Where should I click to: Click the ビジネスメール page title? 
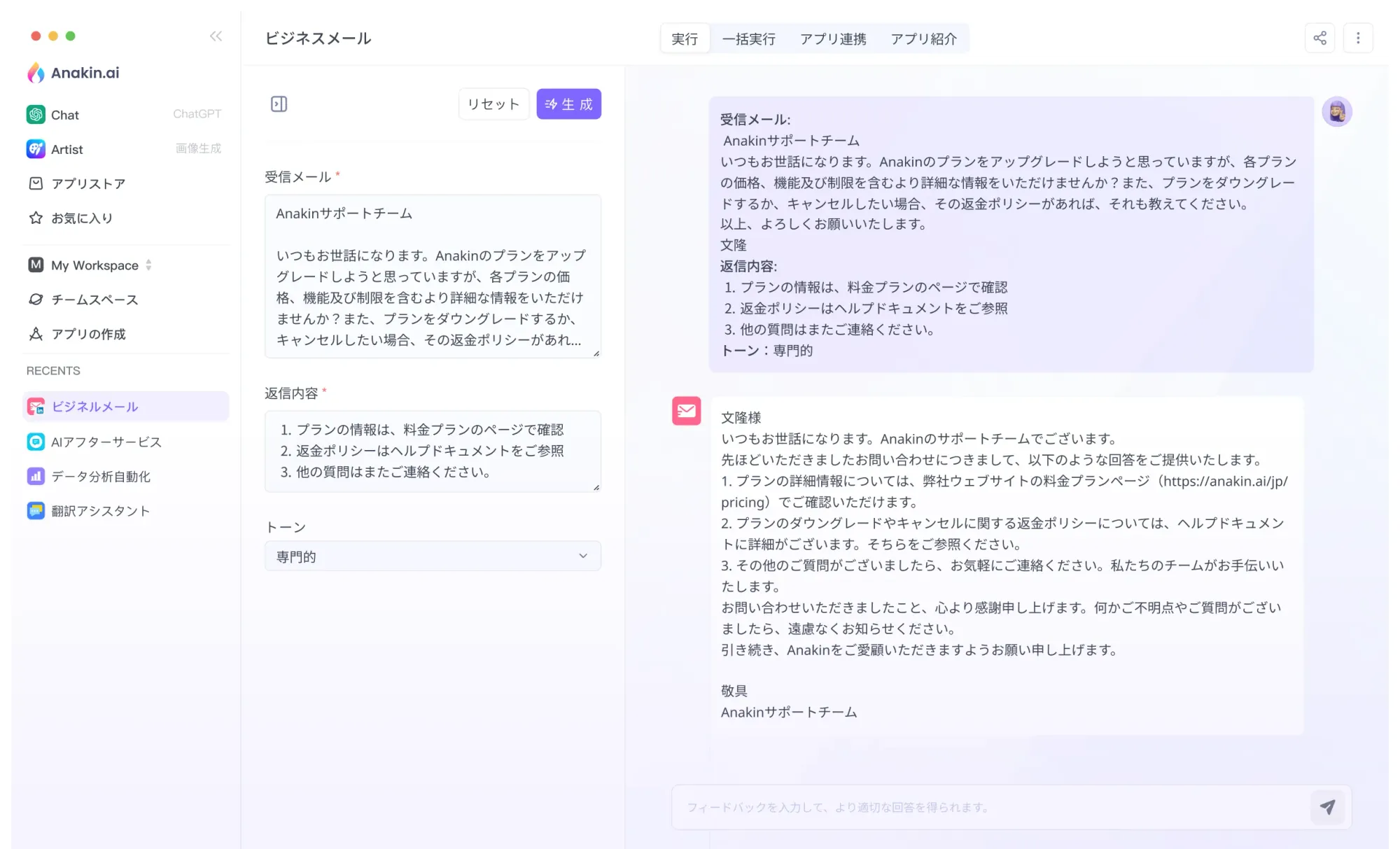[318, 38]
